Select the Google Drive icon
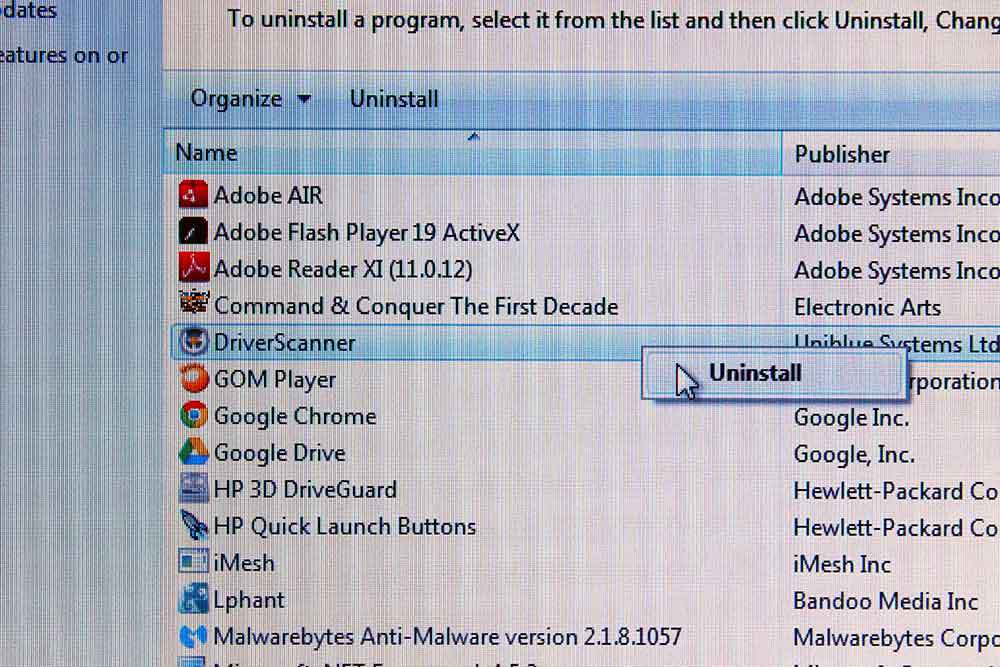This screenshot has height=667, width=1000. (x=194, y=452)
